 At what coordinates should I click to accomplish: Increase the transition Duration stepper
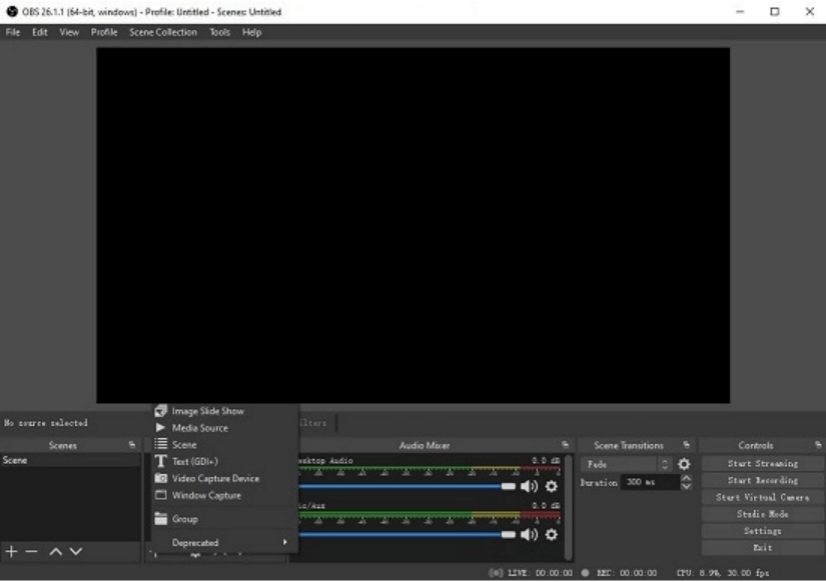point(686,478)
